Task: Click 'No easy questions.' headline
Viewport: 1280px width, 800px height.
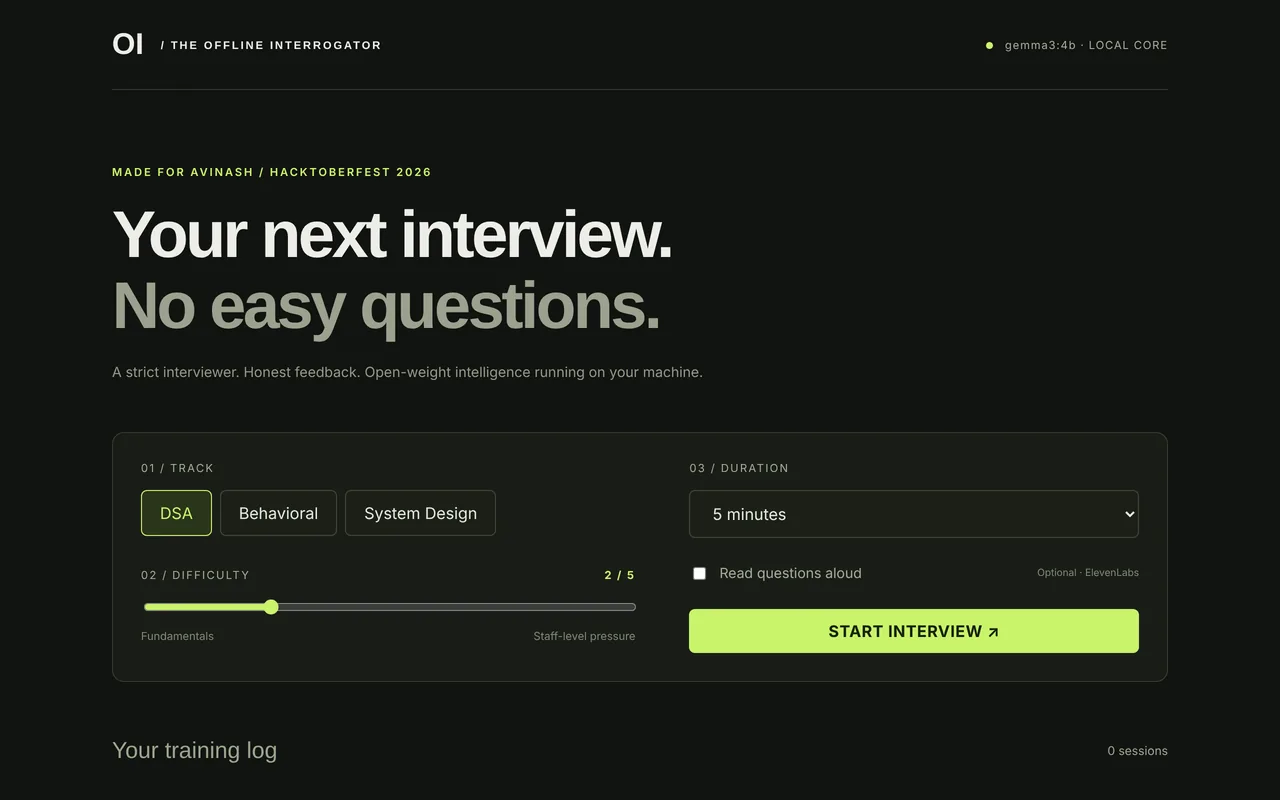Action: [x=386, y=306]
